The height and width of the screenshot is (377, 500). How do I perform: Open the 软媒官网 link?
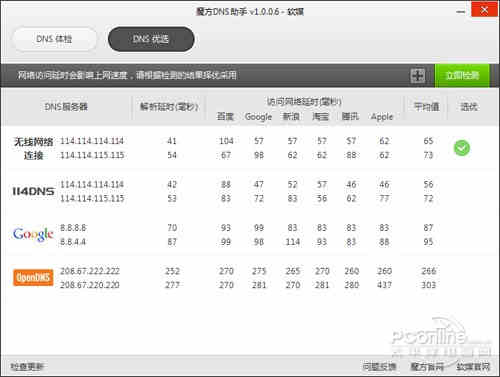[473, 367]
